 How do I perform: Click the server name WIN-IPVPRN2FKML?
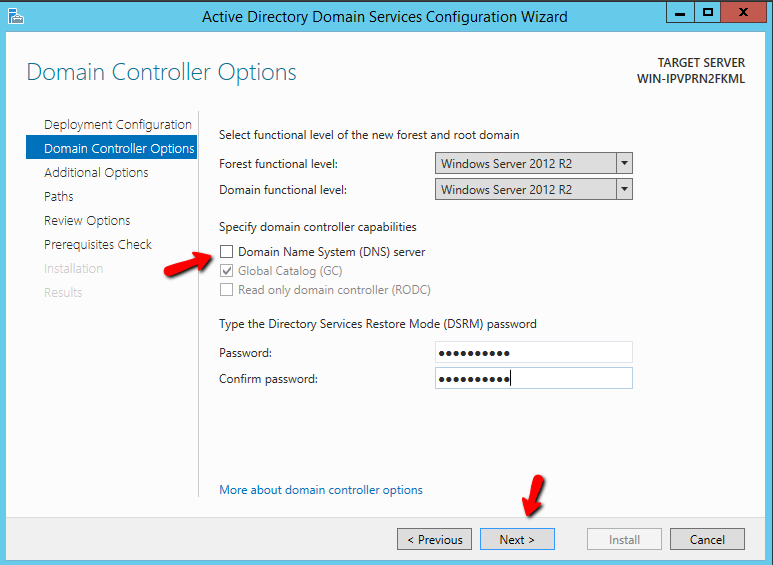[x=691, y=79]
